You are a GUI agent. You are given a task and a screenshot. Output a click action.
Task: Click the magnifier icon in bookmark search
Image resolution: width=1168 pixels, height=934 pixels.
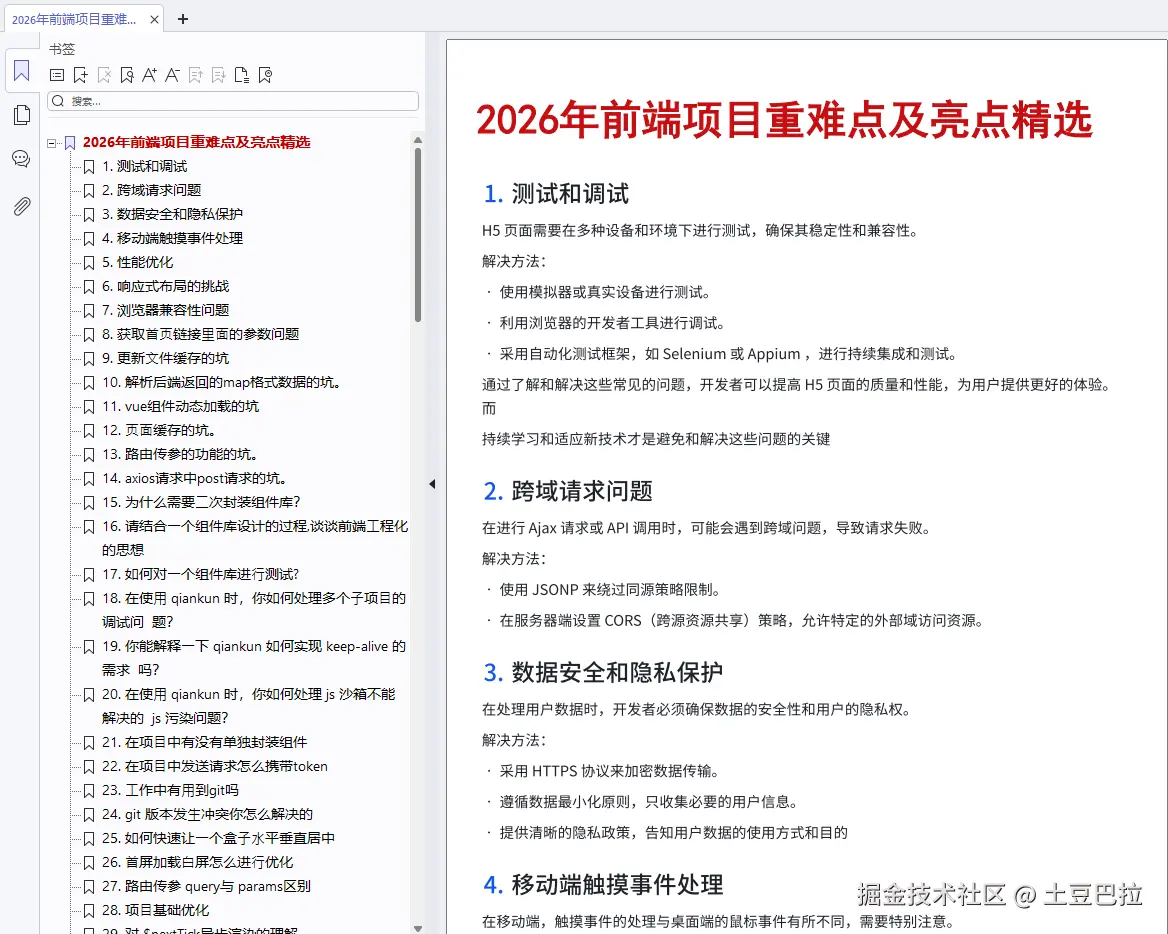58,101
